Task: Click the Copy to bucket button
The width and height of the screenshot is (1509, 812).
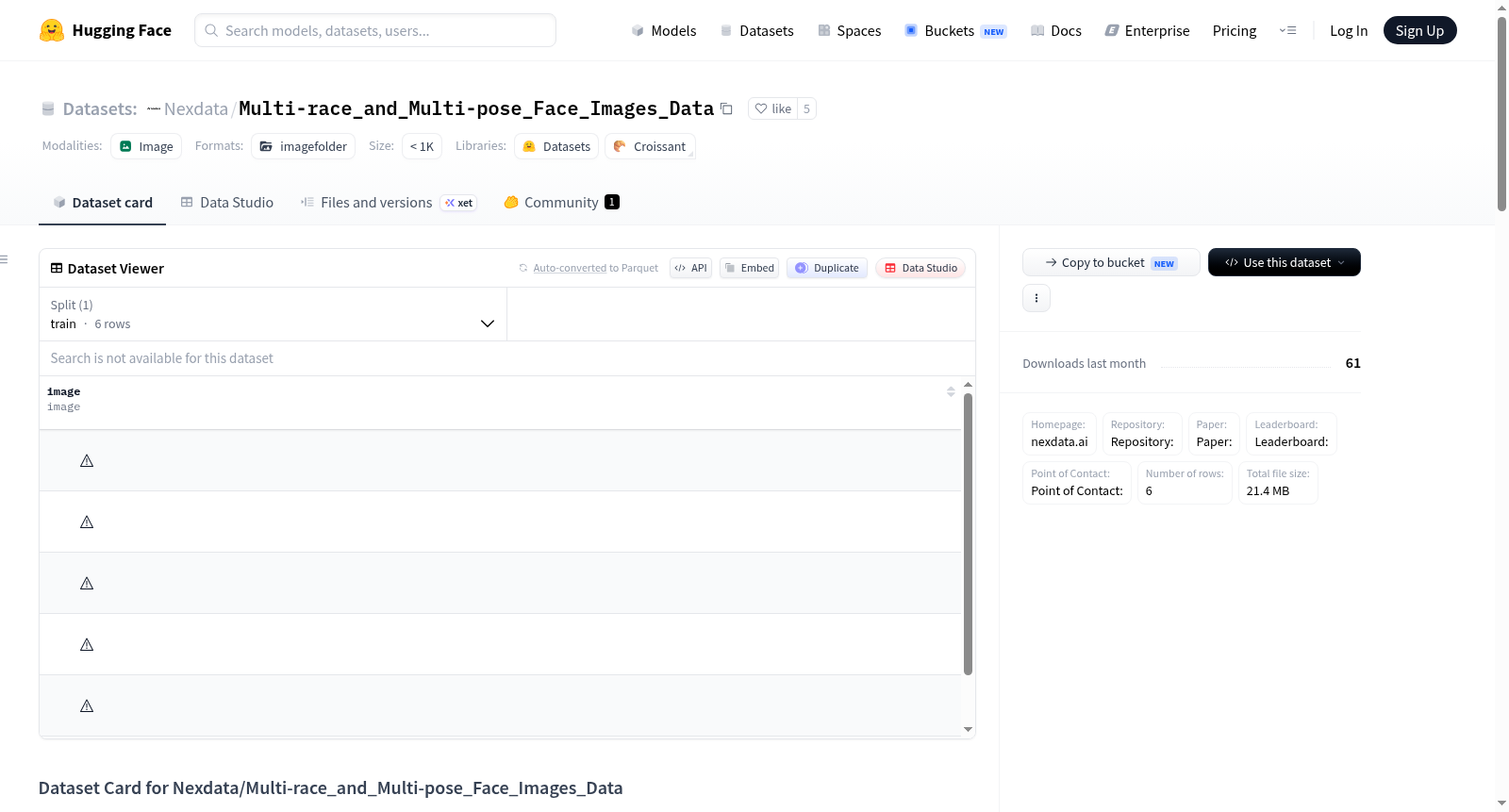Action: tap(1111, 262)
